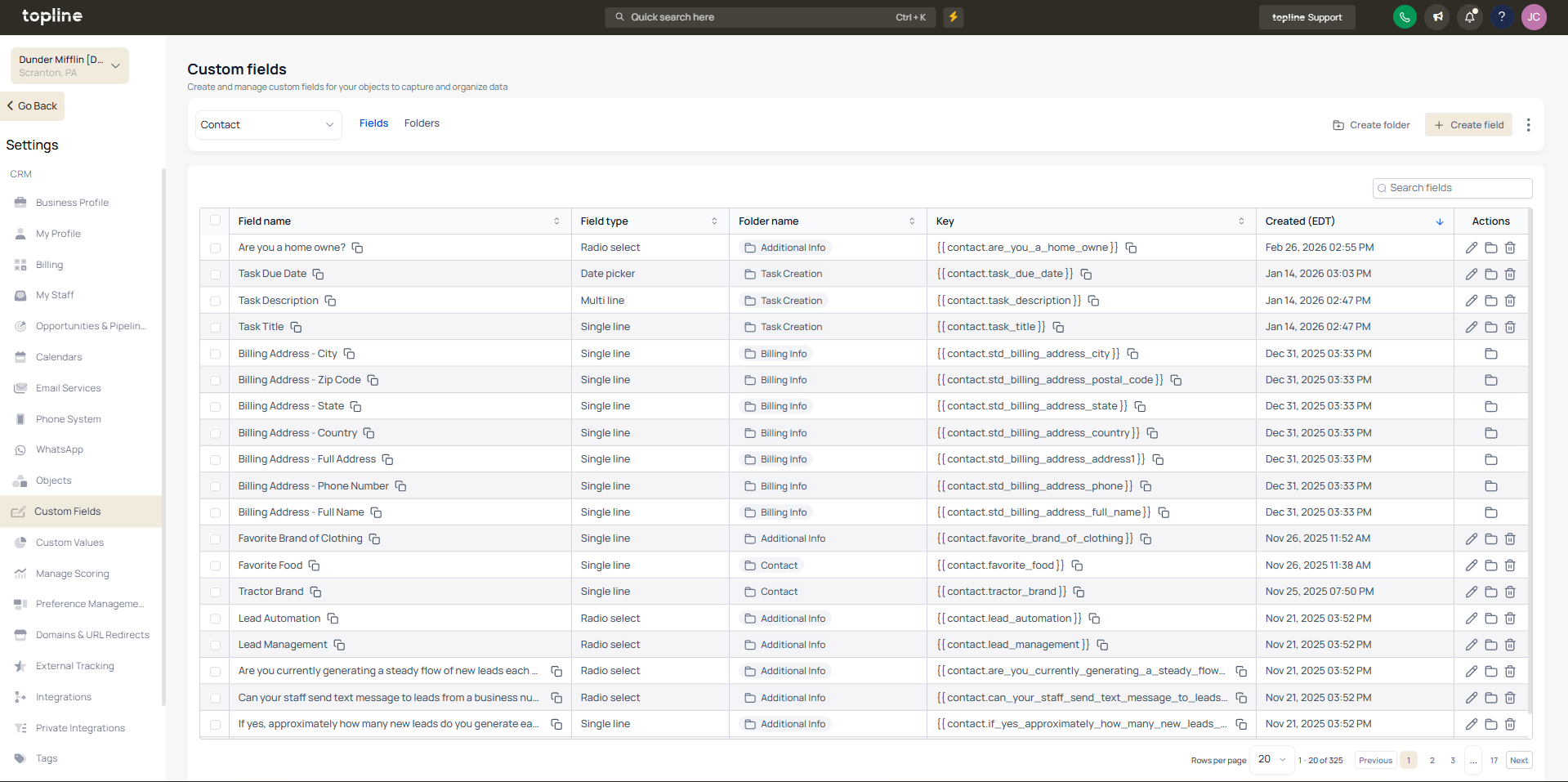The image size is (1568, 782).
Task: Open Business Profile settings
Action: (x=72, y=203)
